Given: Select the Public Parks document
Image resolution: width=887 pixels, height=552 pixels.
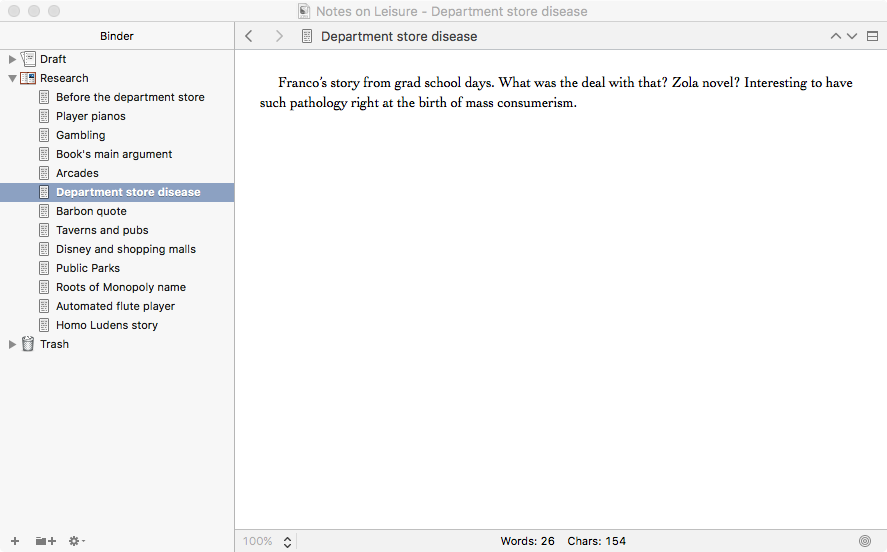Looking at the screenshot, I should (88, 268).
